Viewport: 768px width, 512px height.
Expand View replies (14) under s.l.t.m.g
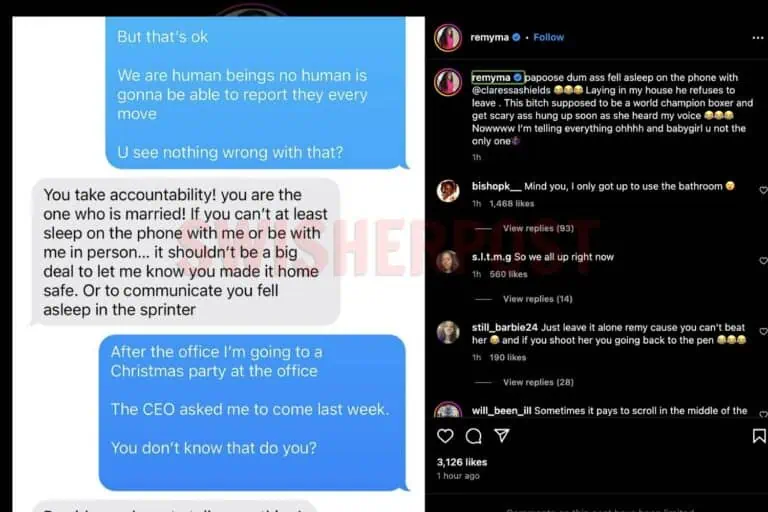pos(537,299)
